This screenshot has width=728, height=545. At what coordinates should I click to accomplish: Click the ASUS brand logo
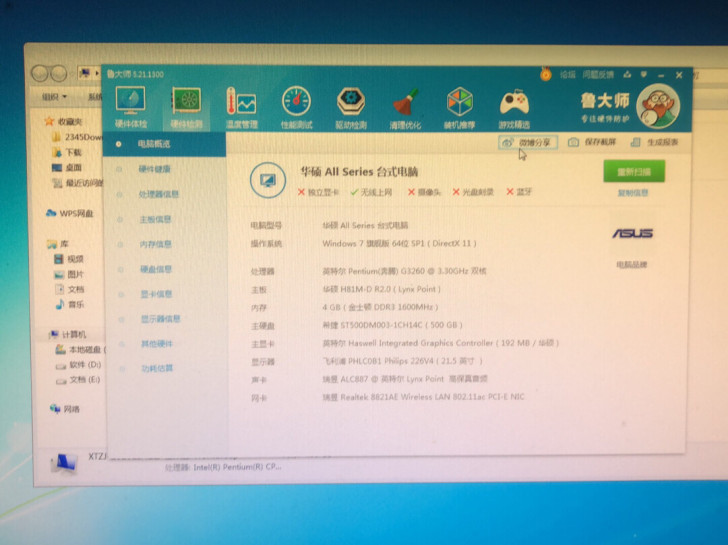pos(632,233)
